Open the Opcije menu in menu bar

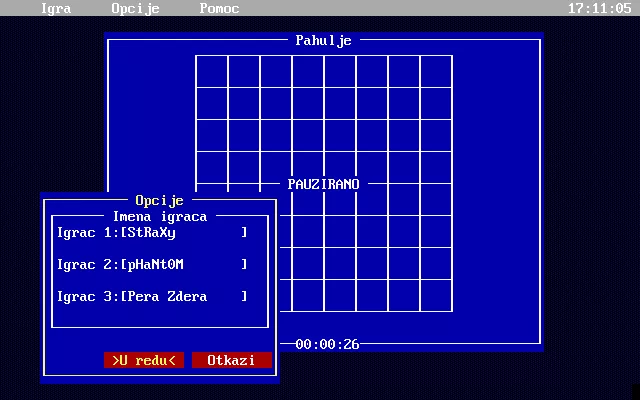click(x=136, y=7)
